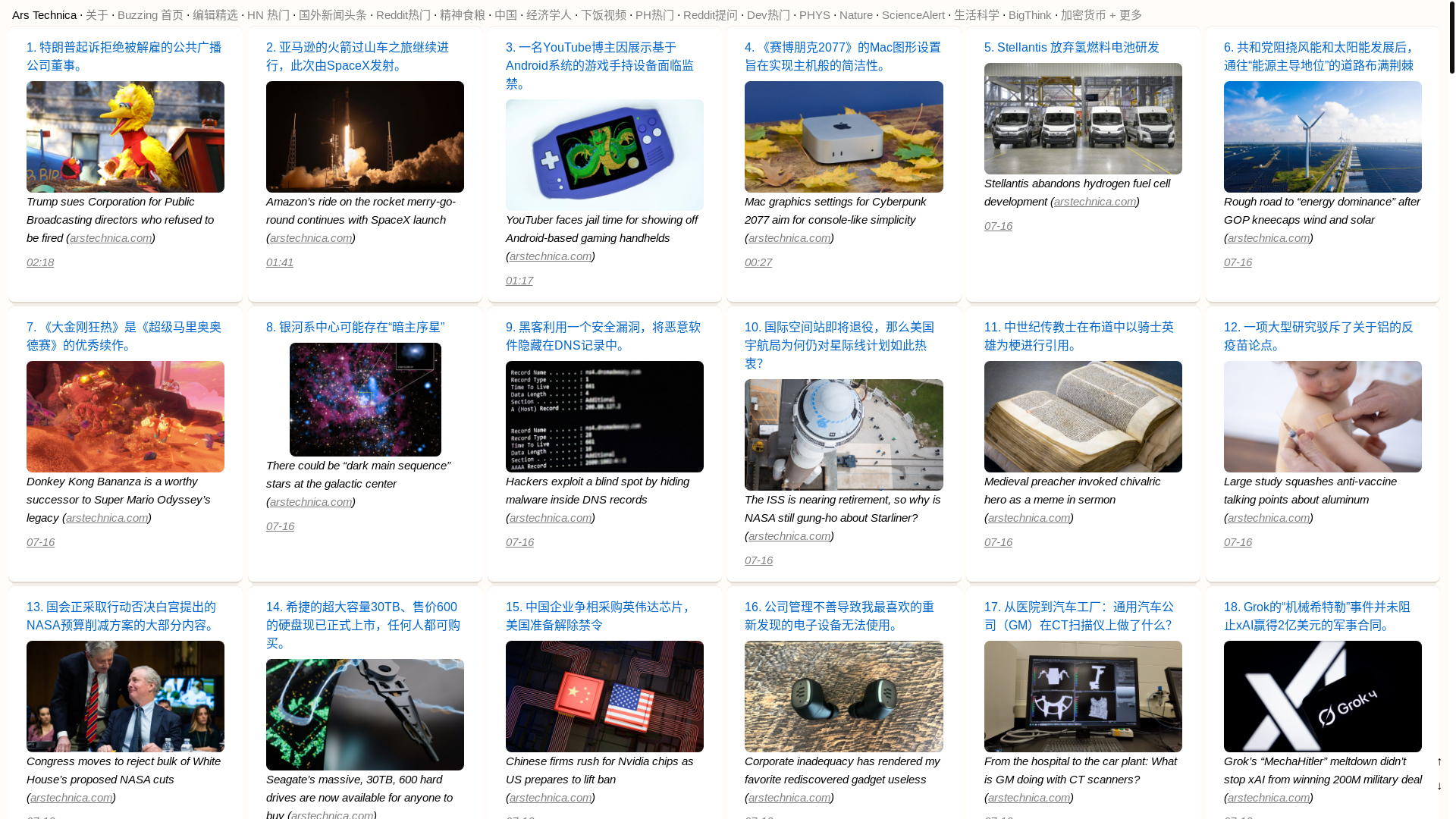This screenshot has width=1456, height=819.
Task: Open the 关于 nav link
Action: point(97,14)
